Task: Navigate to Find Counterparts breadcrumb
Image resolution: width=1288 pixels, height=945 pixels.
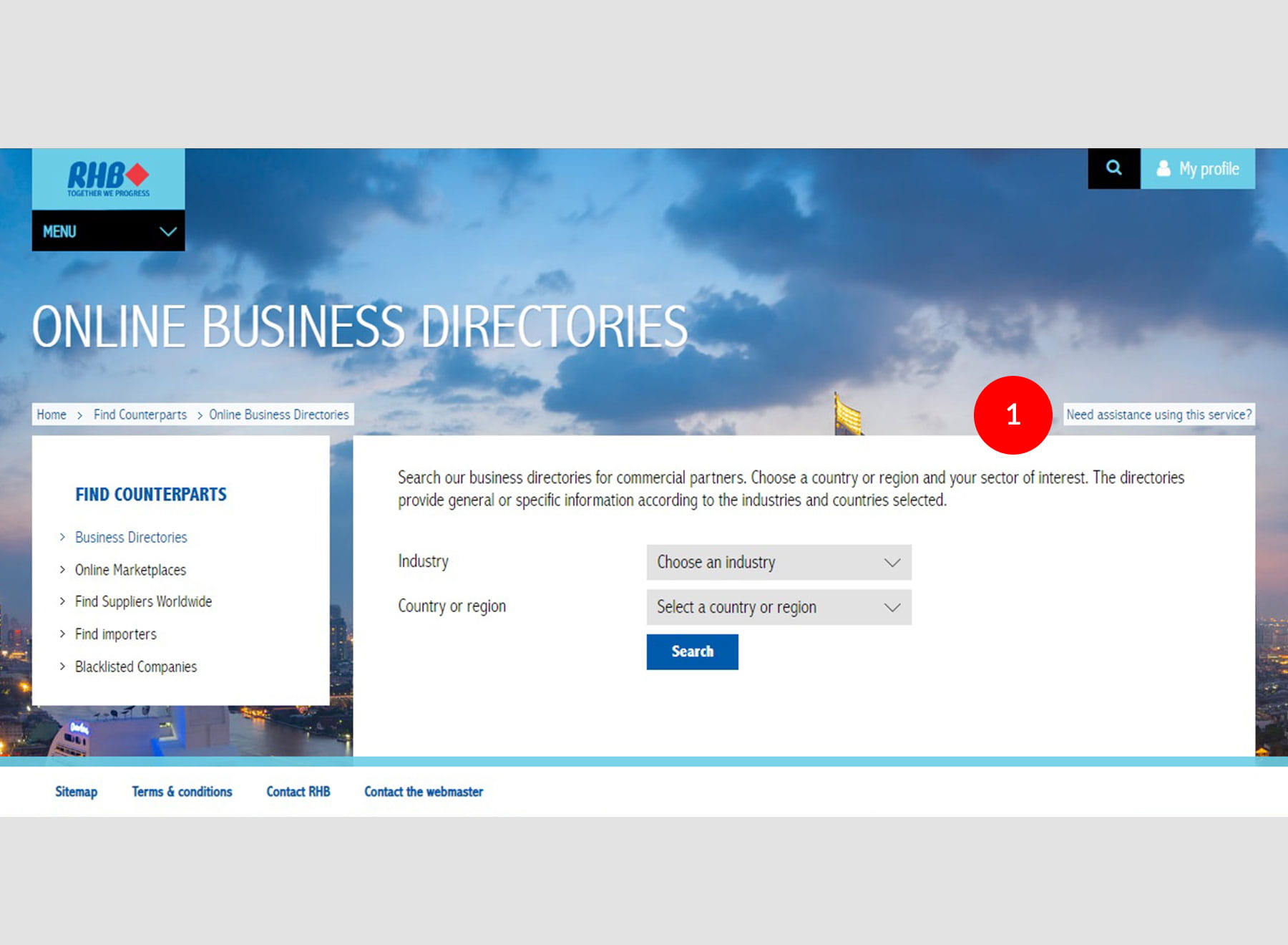Action: [140, 415]
